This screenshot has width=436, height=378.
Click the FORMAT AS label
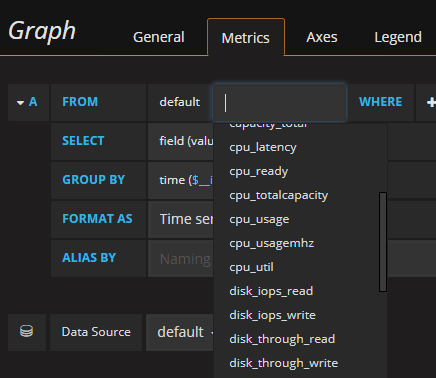pos(97,219)
